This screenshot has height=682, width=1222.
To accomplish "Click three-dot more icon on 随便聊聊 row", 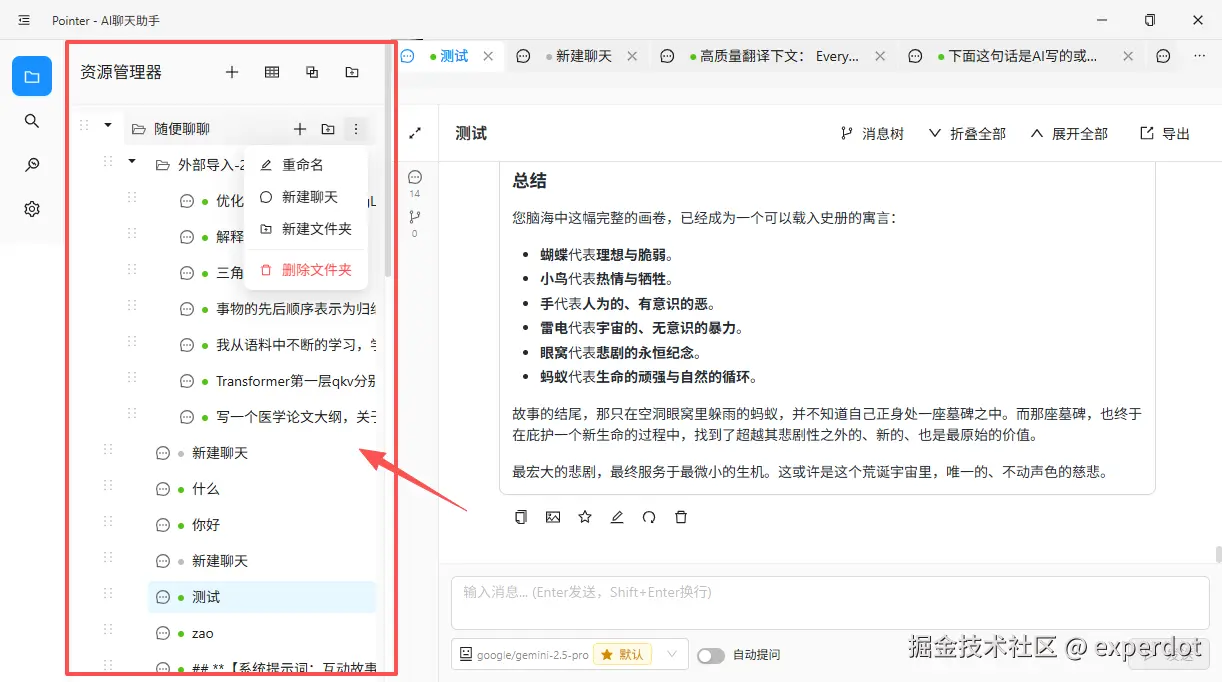I will tap(356, 129).
